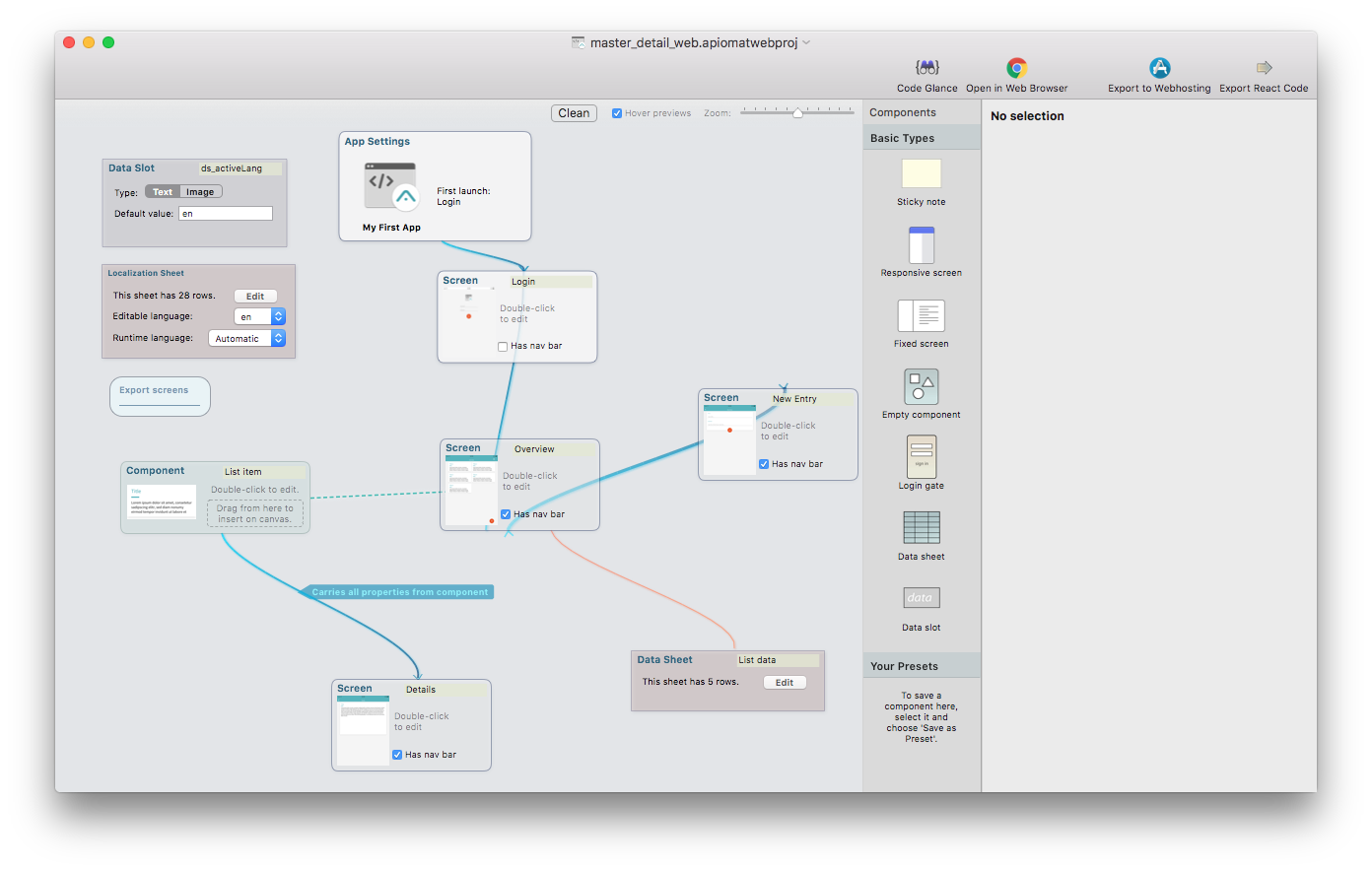Select the Empty component icon

[921, 386]
